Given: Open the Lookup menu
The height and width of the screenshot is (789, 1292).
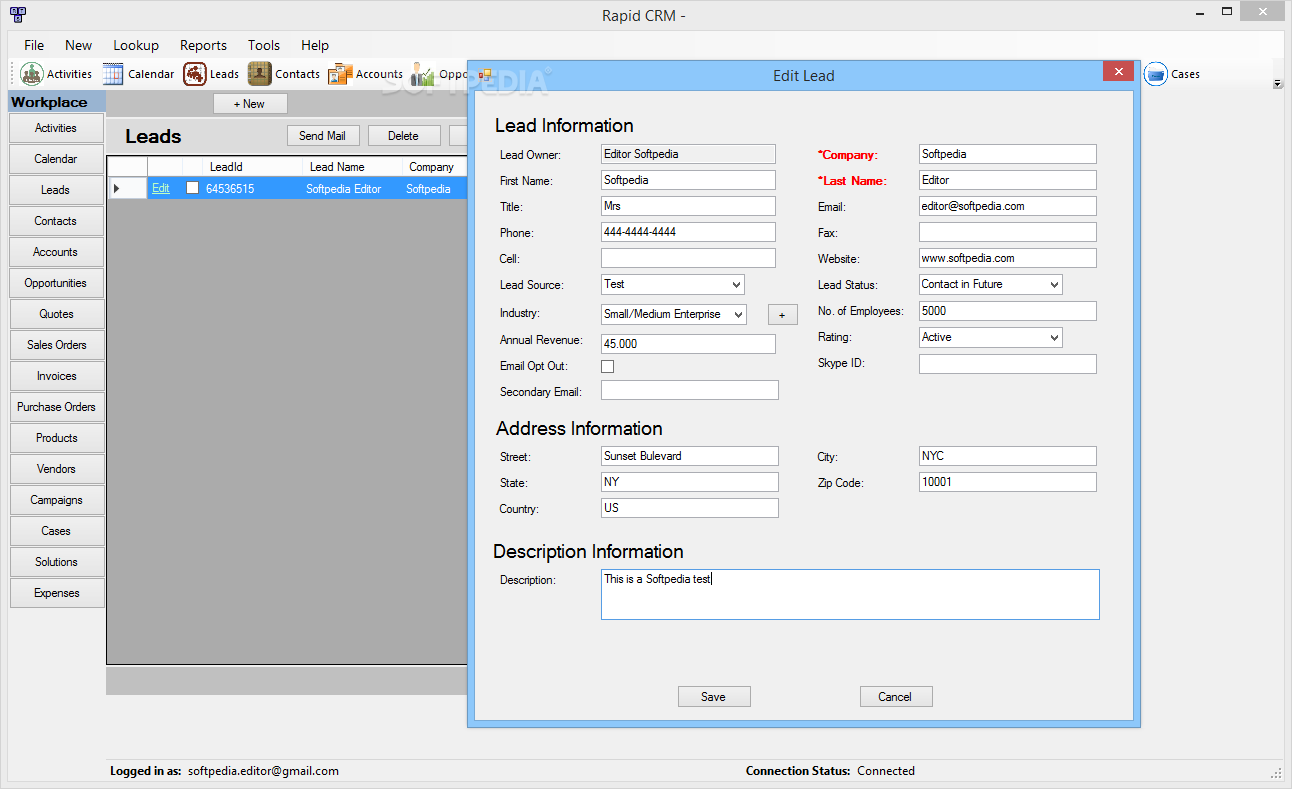Looking at the screenshot, I should pos(136,45).
